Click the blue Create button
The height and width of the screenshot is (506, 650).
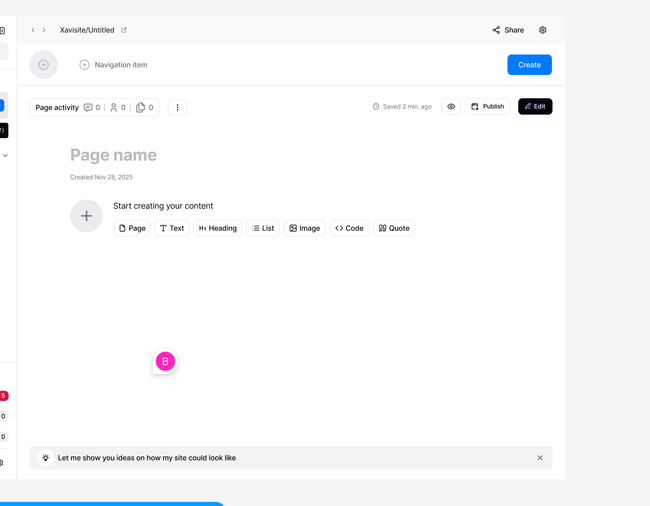tap(529, 65)
